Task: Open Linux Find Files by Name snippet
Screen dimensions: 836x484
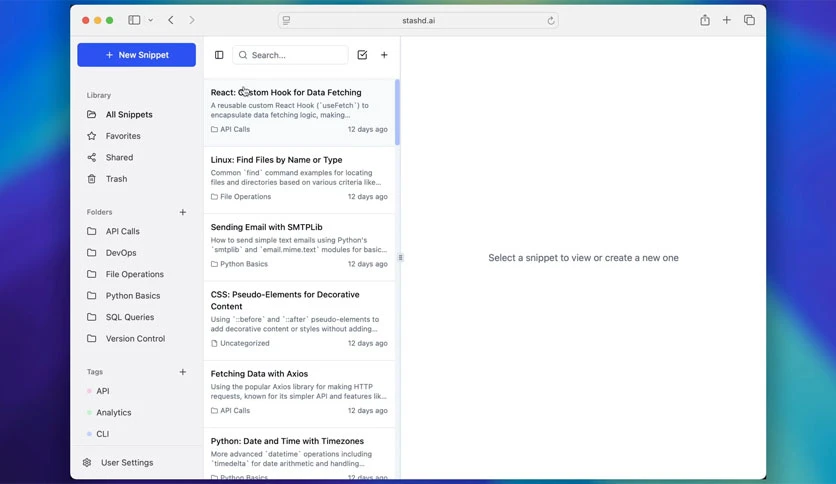Action: coord(299,180)
